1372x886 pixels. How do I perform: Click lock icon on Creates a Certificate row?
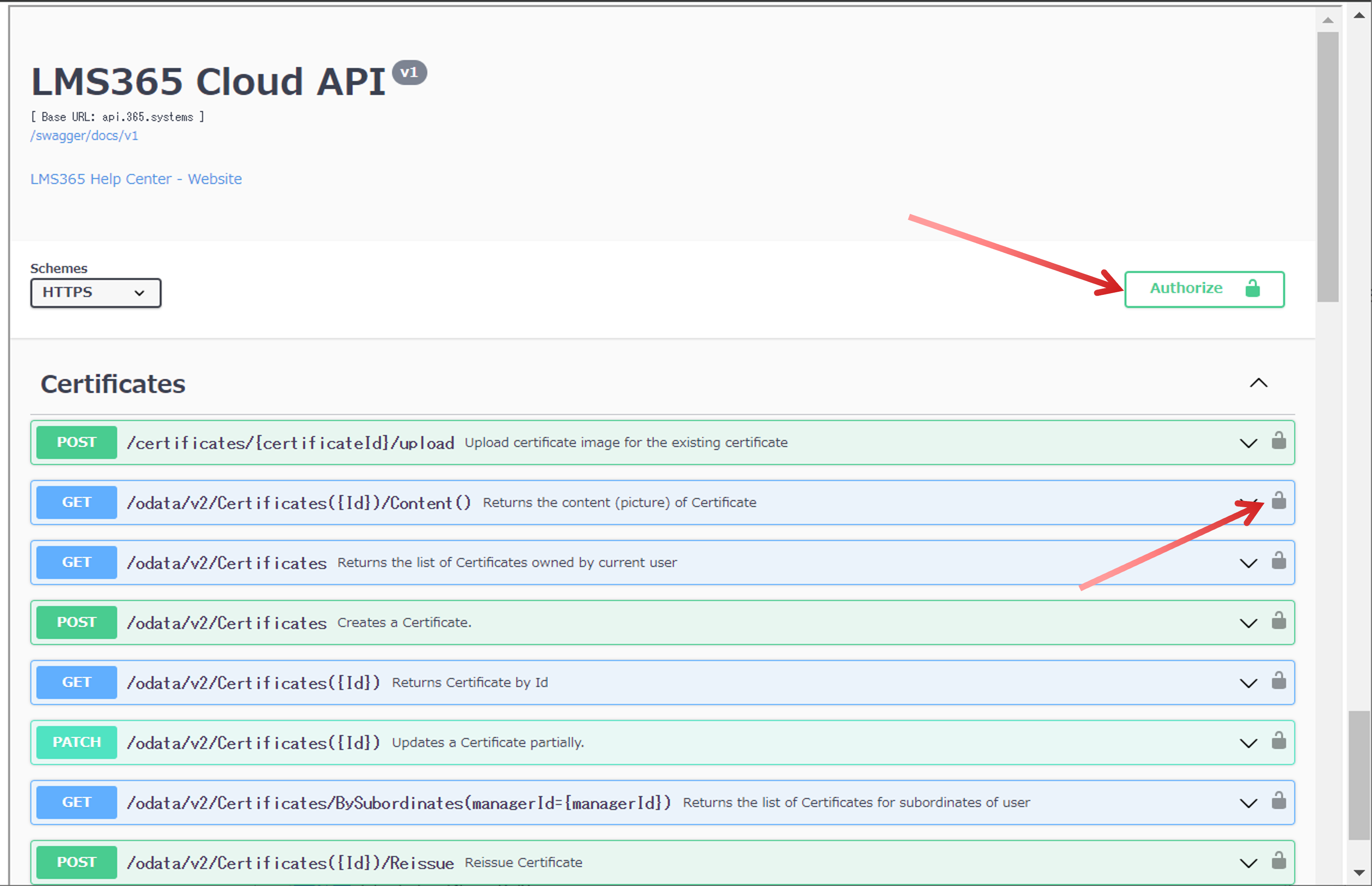[x=1278, y=620]
